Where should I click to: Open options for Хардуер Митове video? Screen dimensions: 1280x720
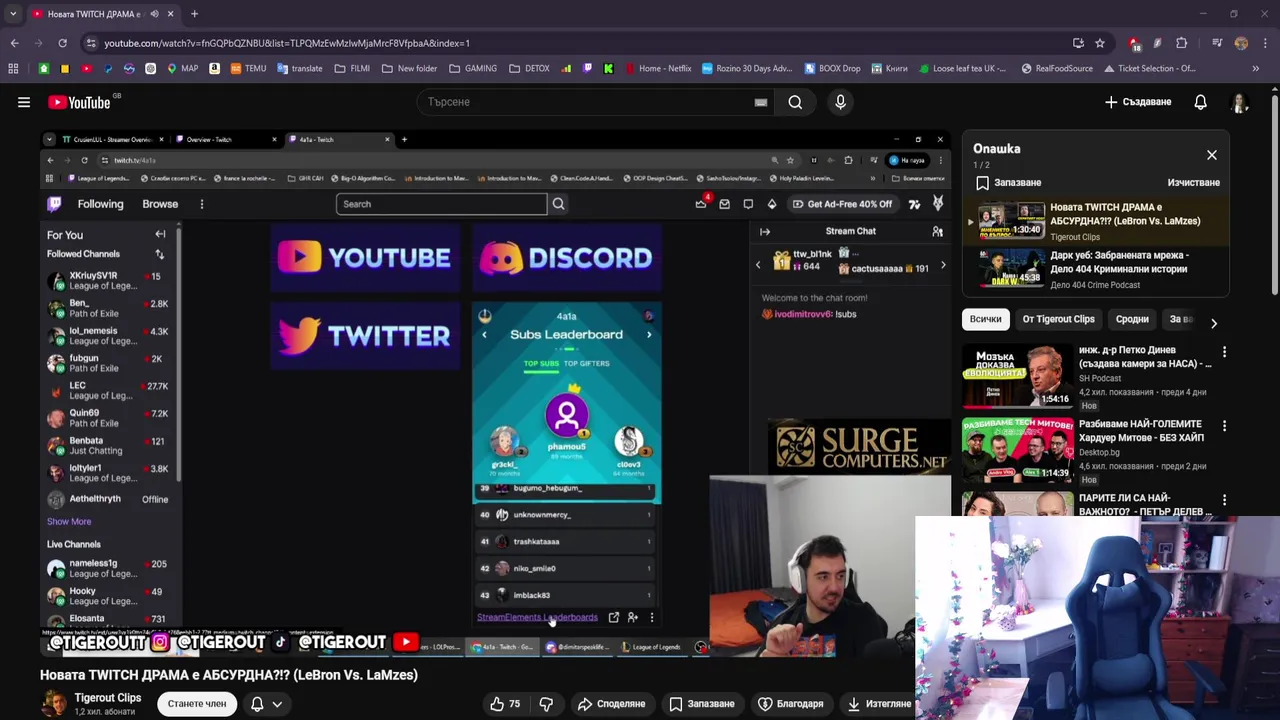(1224, 426)
